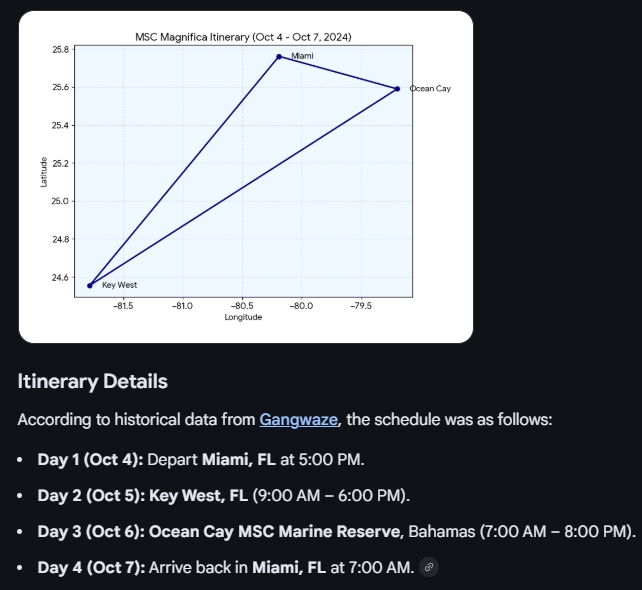Click the chart title MSC Magnifica Itinerary

pos(243,37)
